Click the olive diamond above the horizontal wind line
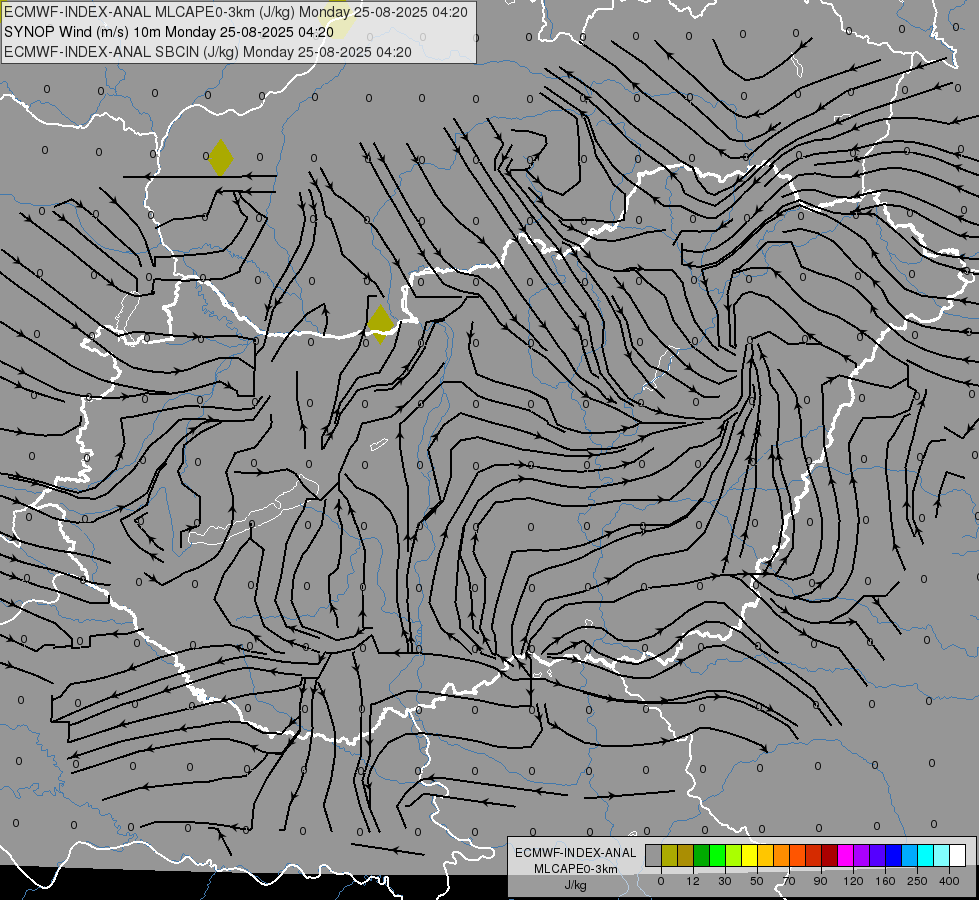The width and height of the screenshot is (979, 900). click(x=220, y=157)
